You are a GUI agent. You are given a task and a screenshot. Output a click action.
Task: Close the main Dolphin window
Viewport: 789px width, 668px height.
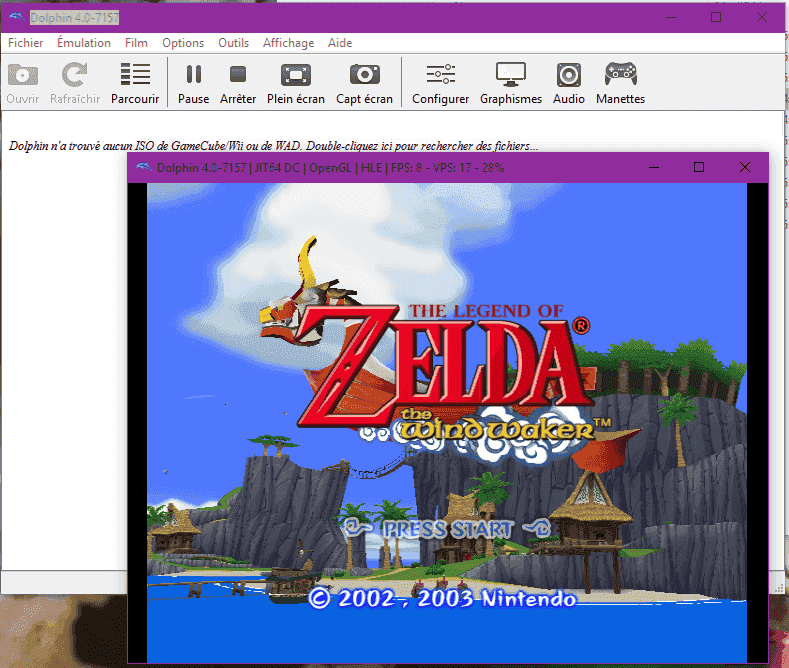pos(762,17)
